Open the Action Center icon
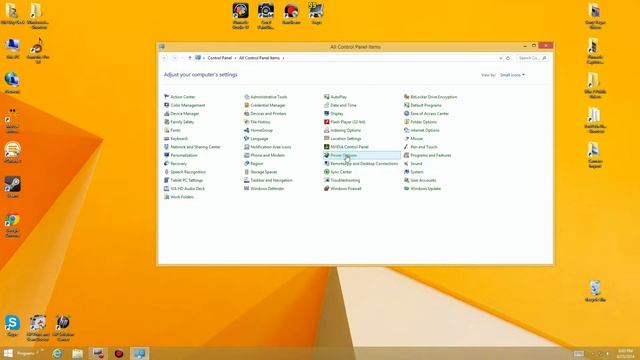 [x=167, y=97]
